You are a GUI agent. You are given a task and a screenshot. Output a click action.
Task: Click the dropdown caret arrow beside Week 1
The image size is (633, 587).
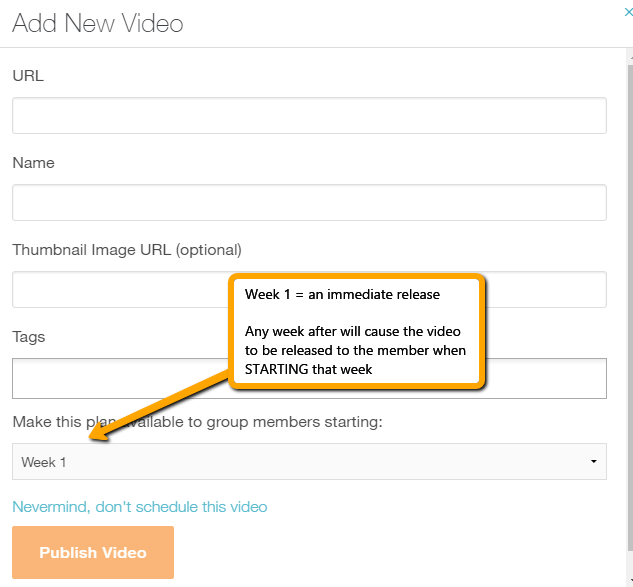coord(593,461)
